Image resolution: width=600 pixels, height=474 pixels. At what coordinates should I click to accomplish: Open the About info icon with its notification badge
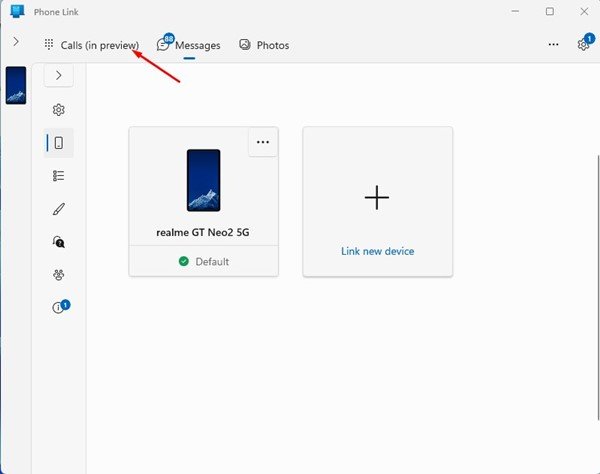tap(60, 307)
